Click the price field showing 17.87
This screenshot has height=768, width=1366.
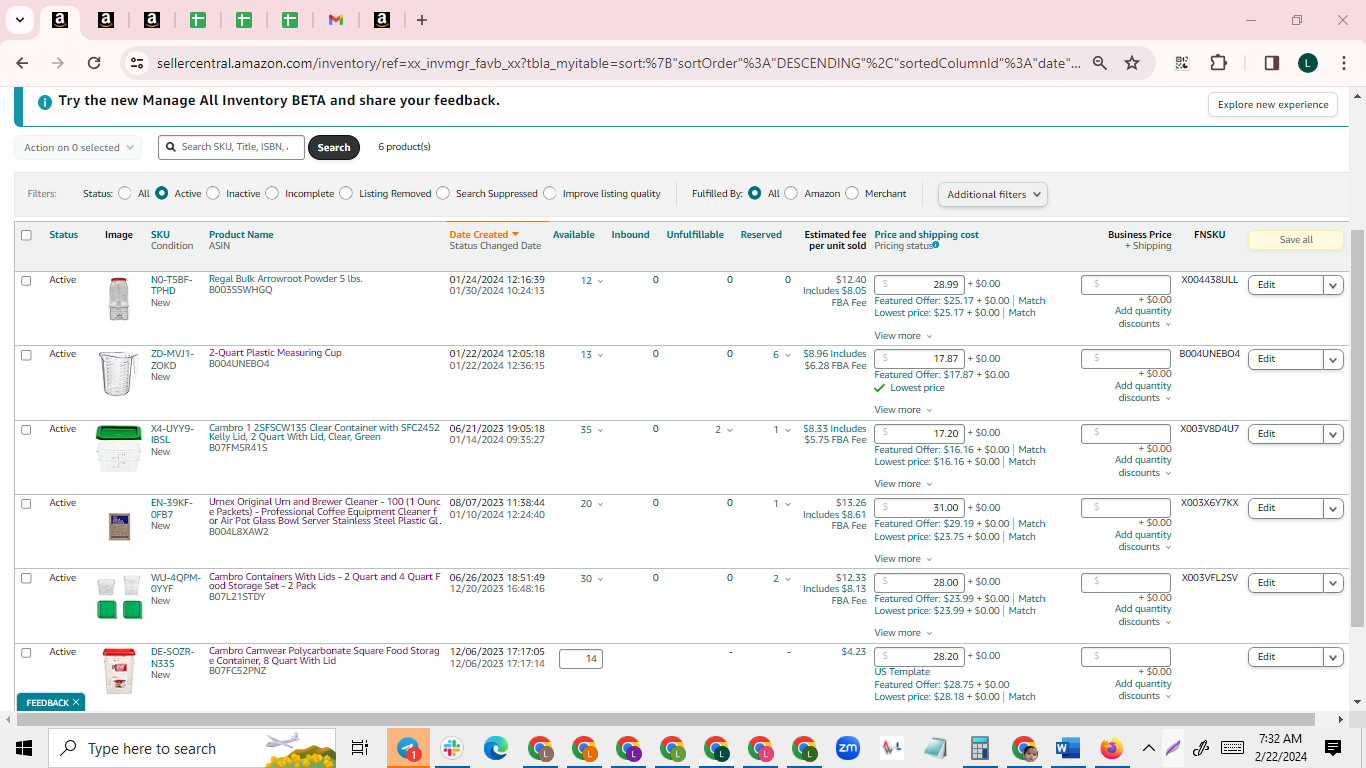tap(919, 358)
